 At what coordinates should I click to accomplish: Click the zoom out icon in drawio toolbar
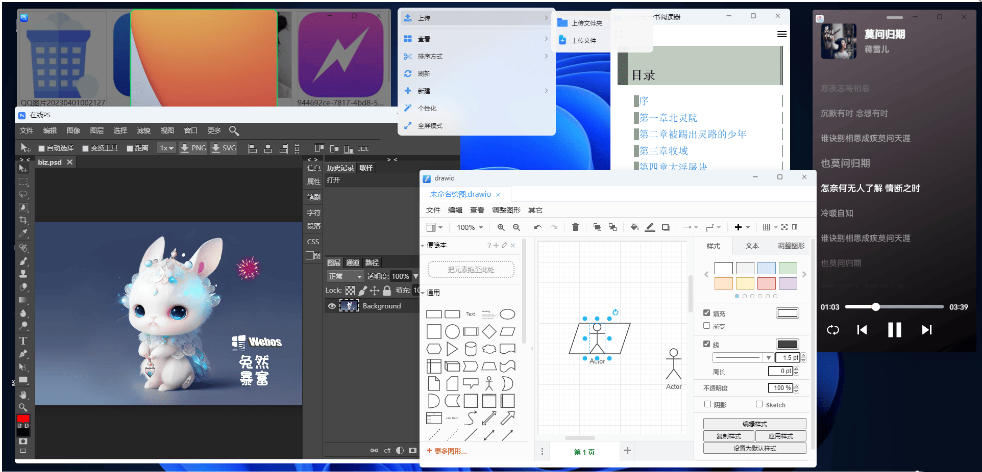[x=516, y=227]
